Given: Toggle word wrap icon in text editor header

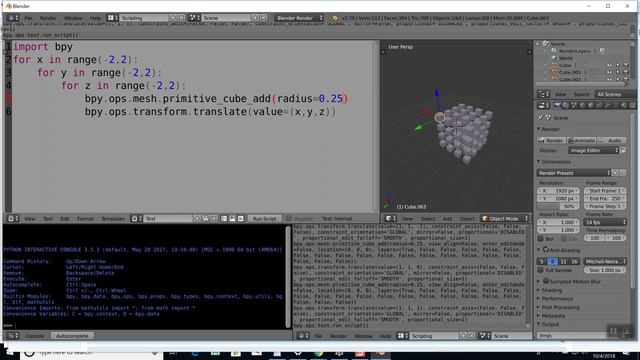Looking at the screenshot, I should 232,219.
